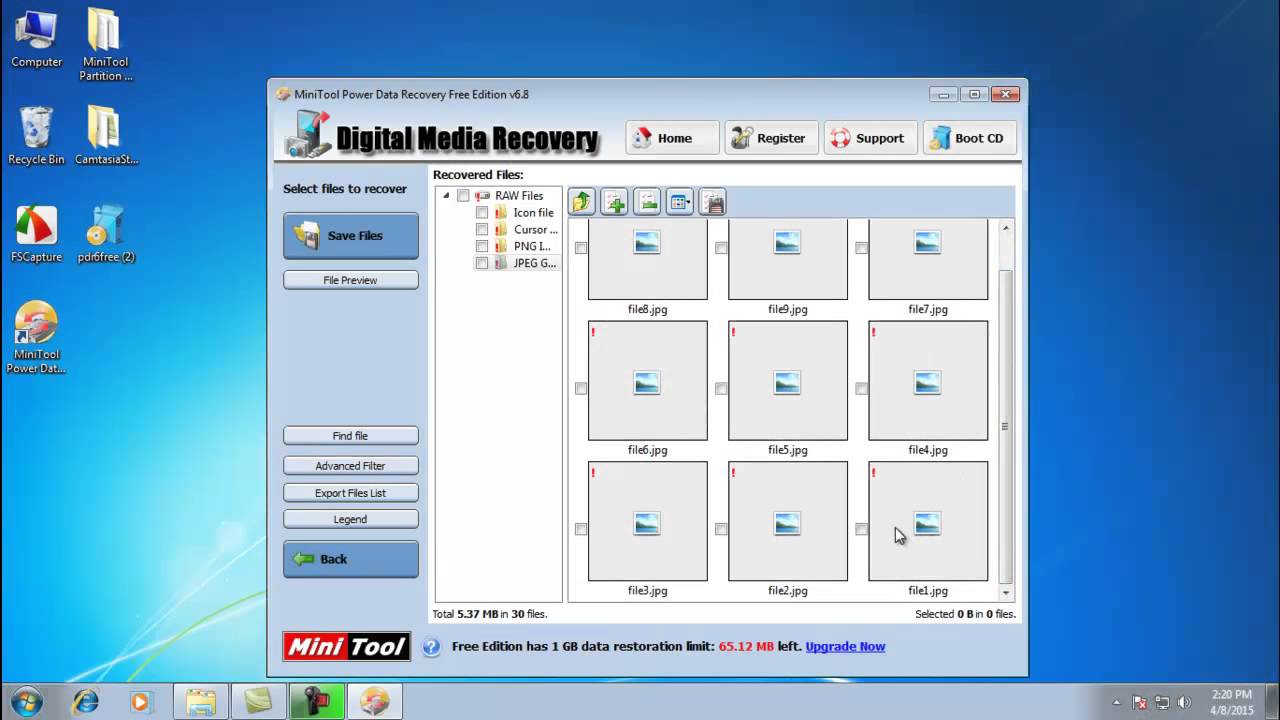The image size is (1280, 720).
Task: Click the Register button in header
Action: (771, 138)
